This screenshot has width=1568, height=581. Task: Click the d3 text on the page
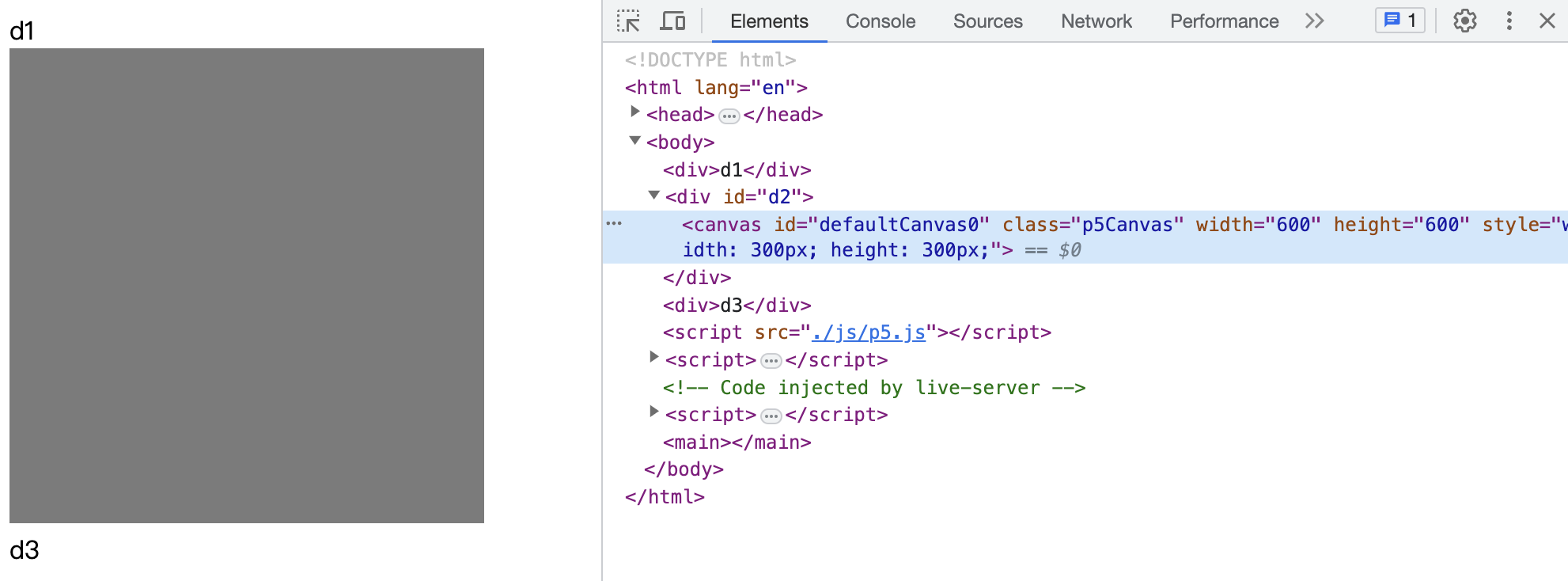[x=25, y=550]
